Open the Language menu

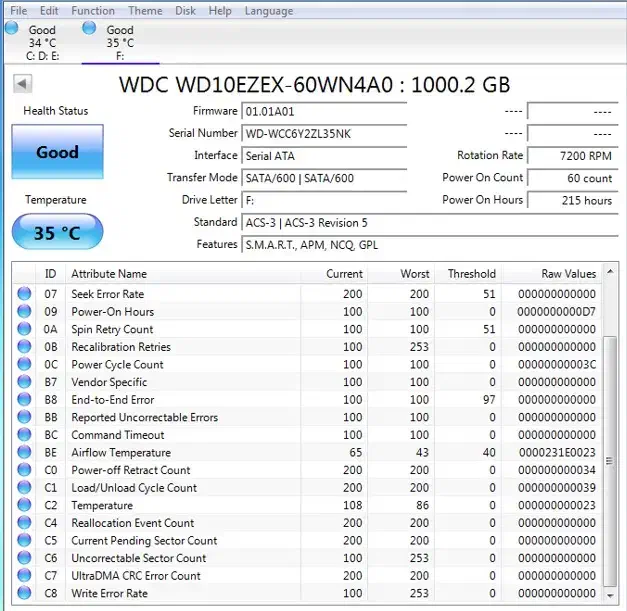click(x=269, y=11)
